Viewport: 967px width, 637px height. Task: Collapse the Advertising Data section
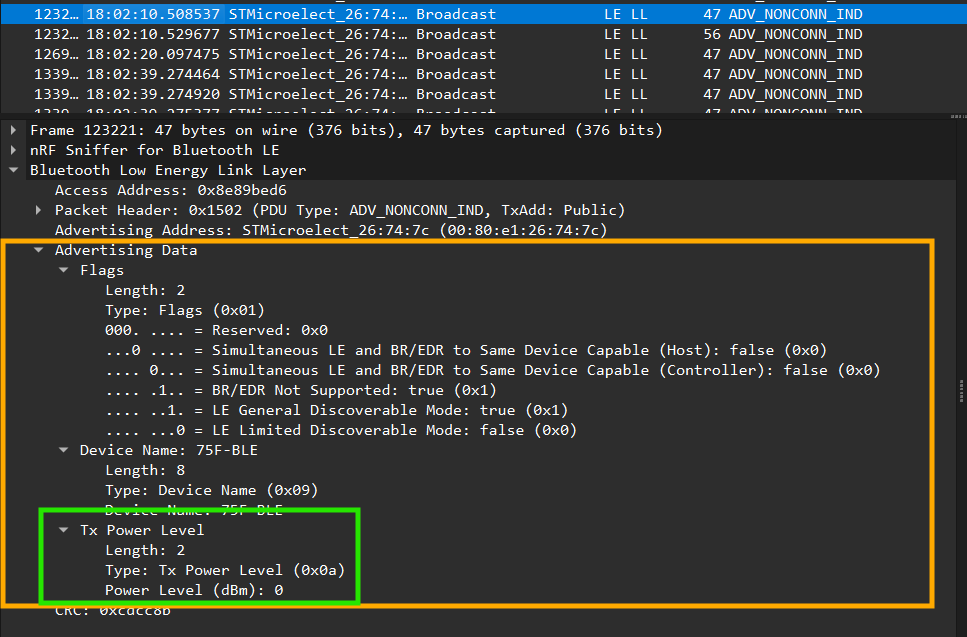(38, 250)
